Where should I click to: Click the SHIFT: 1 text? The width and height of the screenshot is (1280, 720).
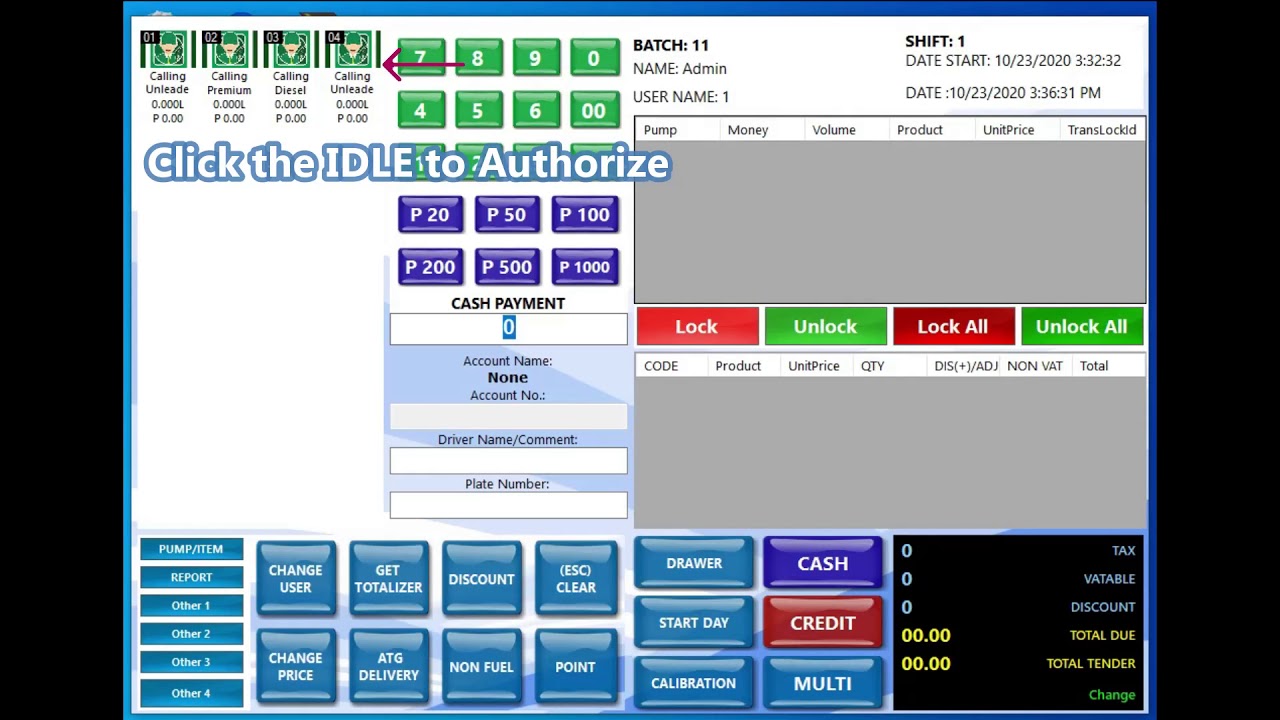(935, 41)
